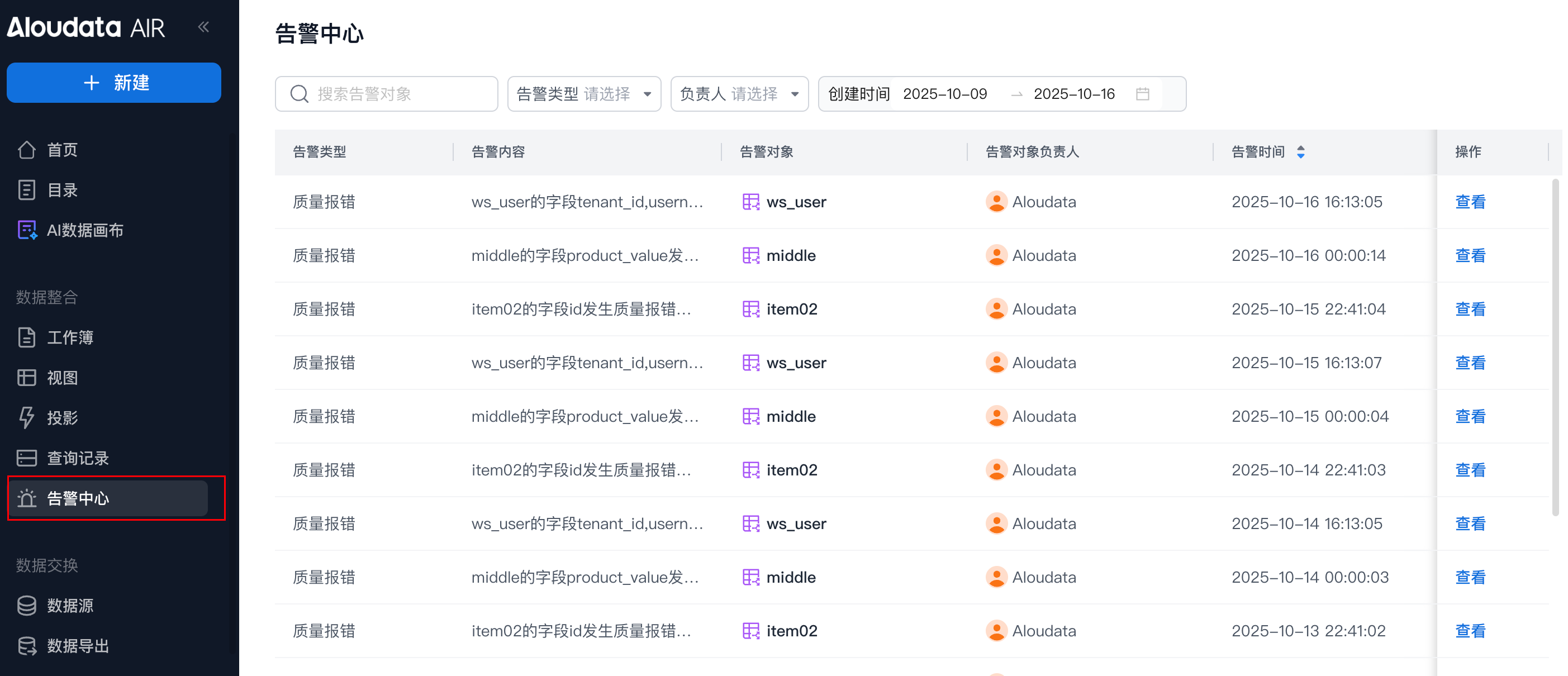The image size is (1568, 676).
Task: Open the 负责人 selector dropdown
Action: tap(739, 94)
